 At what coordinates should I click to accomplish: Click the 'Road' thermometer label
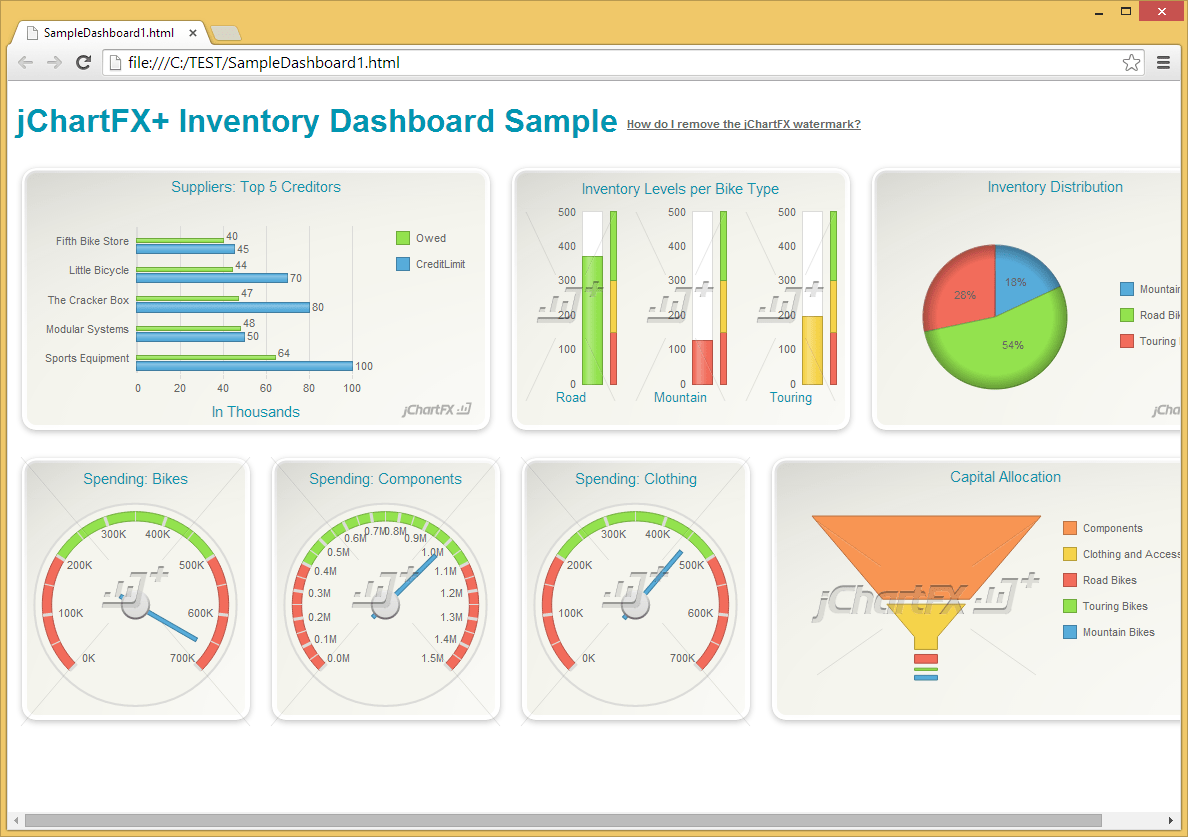pos(571,398)
